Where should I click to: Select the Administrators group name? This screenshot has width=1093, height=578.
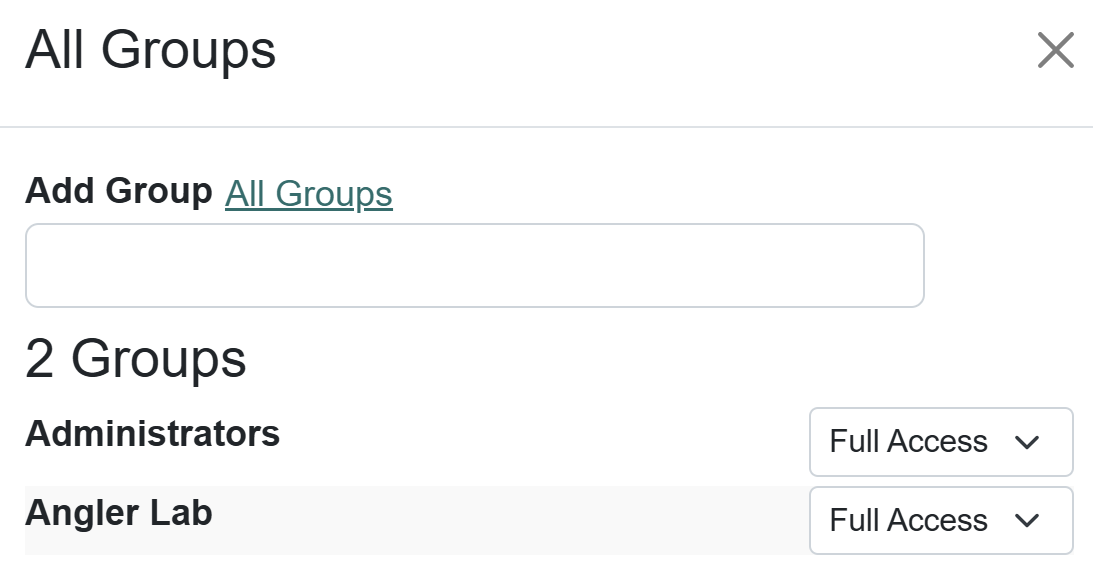[x=152, y=434]
